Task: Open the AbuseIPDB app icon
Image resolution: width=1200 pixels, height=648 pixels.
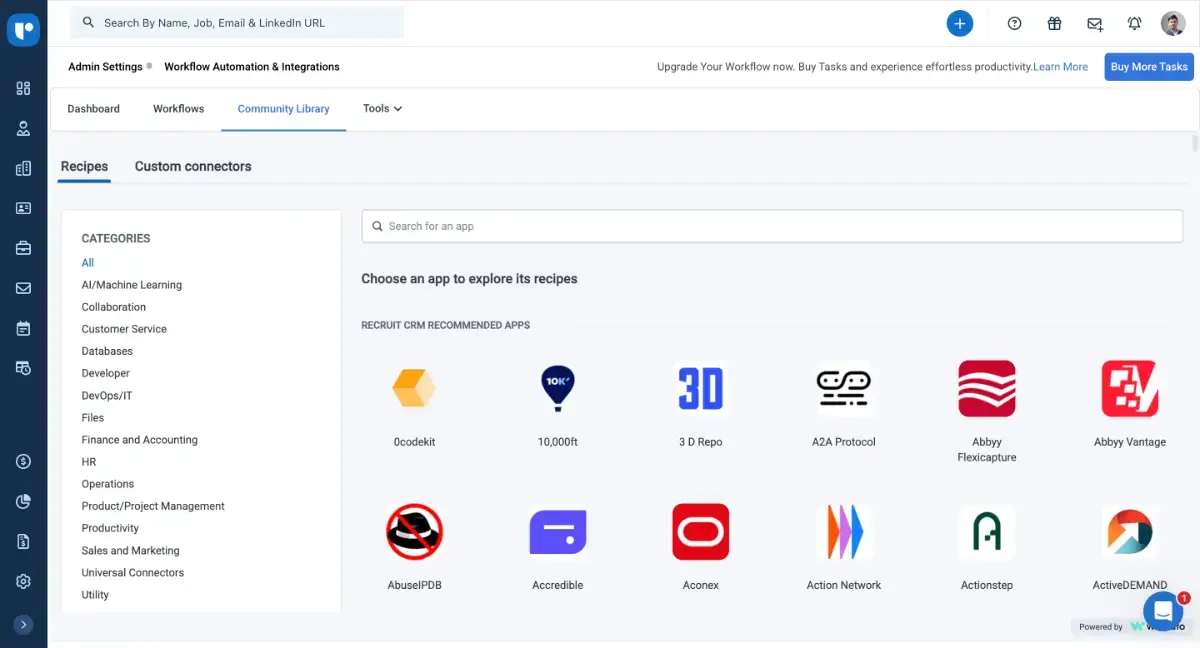Action: [414, 532]
